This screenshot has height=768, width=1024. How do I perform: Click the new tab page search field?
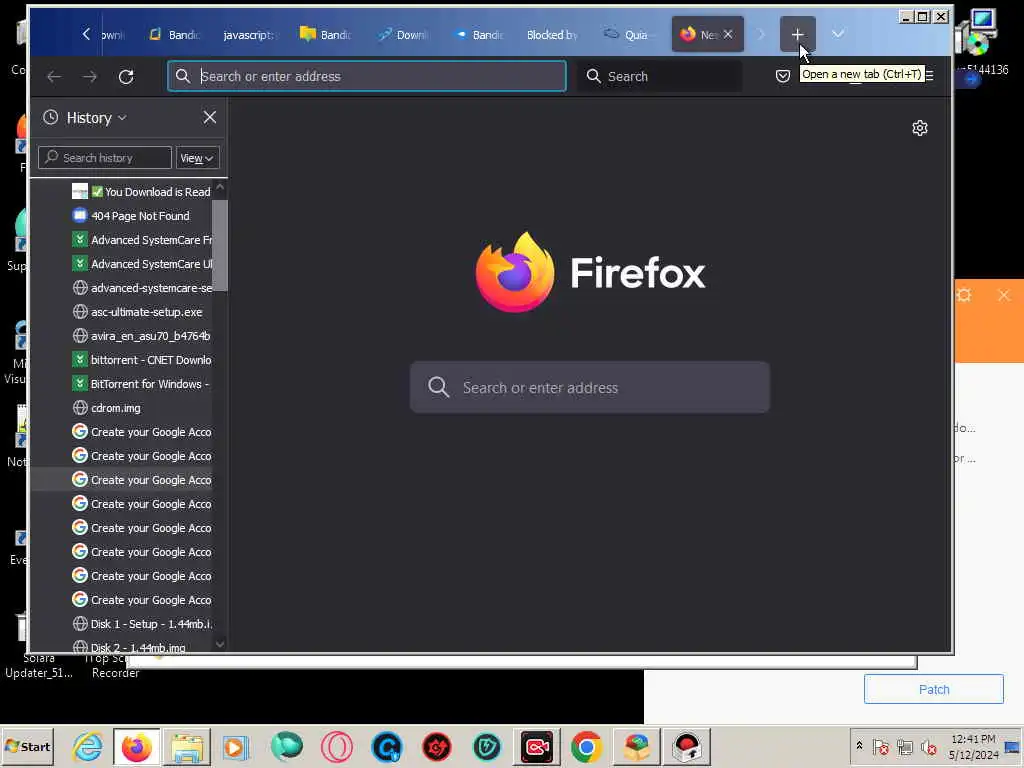(x=590, y=387)
